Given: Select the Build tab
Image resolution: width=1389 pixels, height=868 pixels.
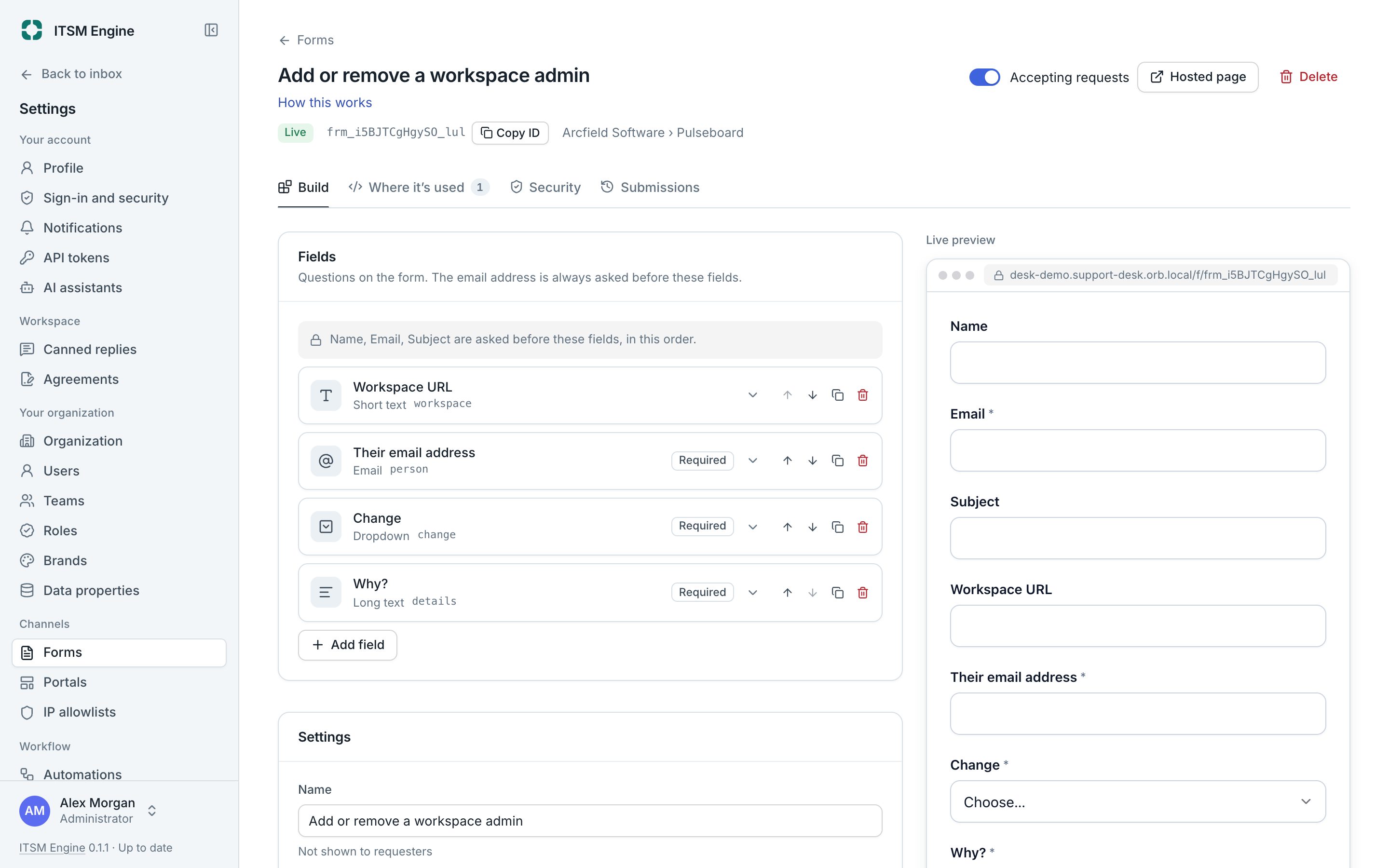Looking at the screenshot, I should [303, 187].
